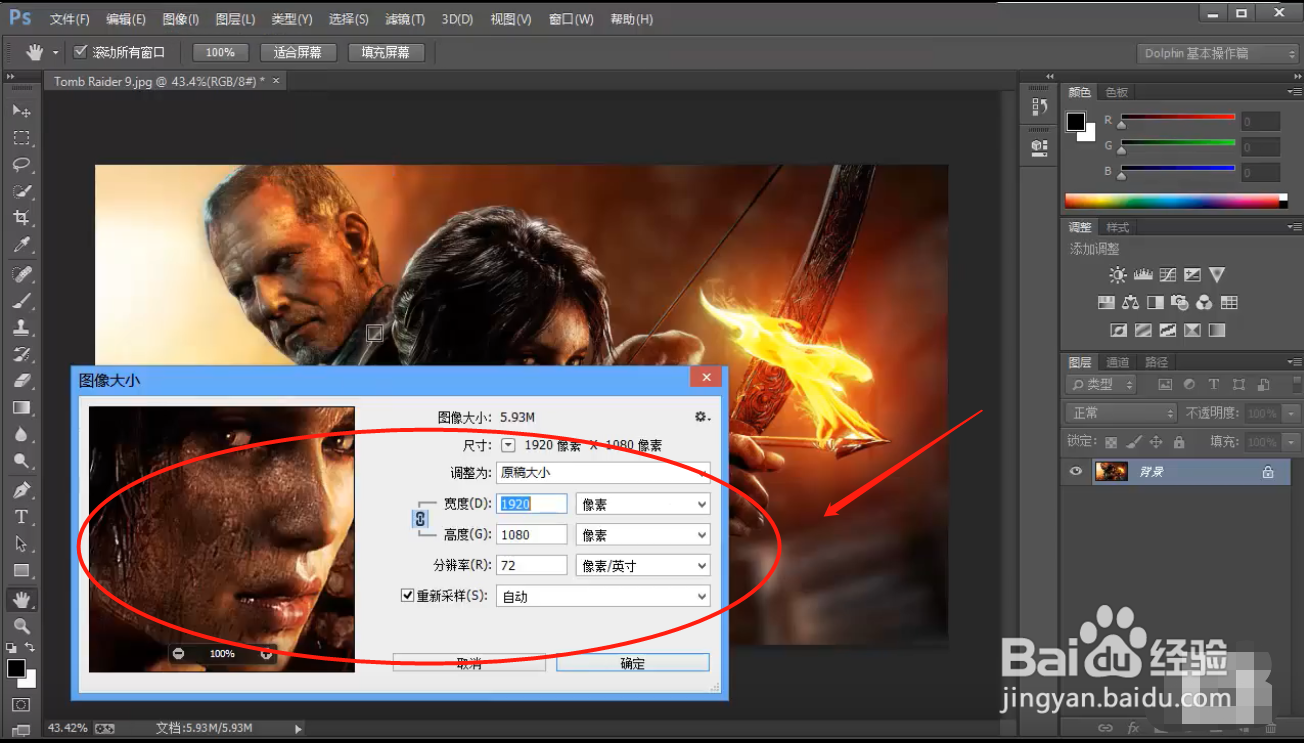Open the 滤镜(T) menu
Viewport: 1304px width, 743px height.
point(405,19)
